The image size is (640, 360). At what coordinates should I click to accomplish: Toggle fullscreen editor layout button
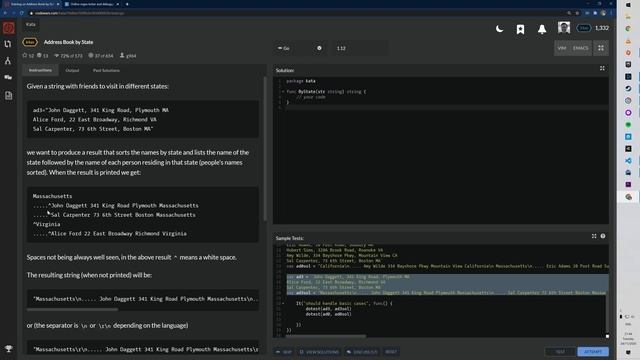click(601, 48)
